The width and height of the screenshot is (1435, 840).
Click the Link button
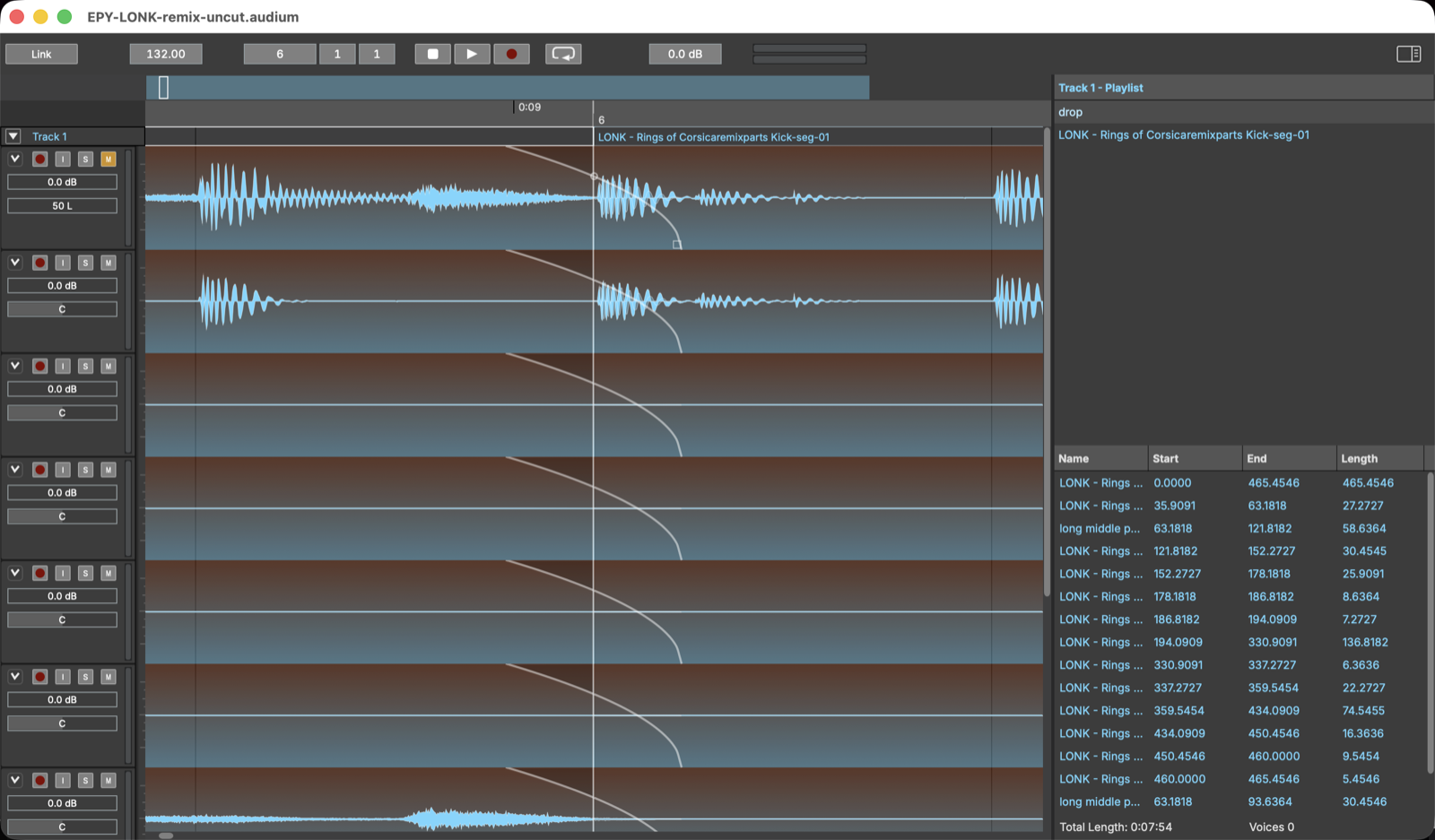(41, 54)
